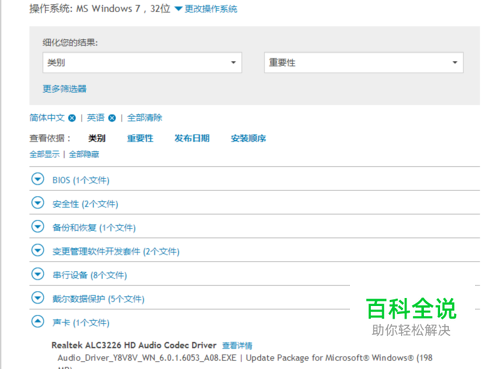This screenshot has height=369, width=500.
Task: Sort view by 发布日期
Action: pyautogui.click(x=192, y=138)
